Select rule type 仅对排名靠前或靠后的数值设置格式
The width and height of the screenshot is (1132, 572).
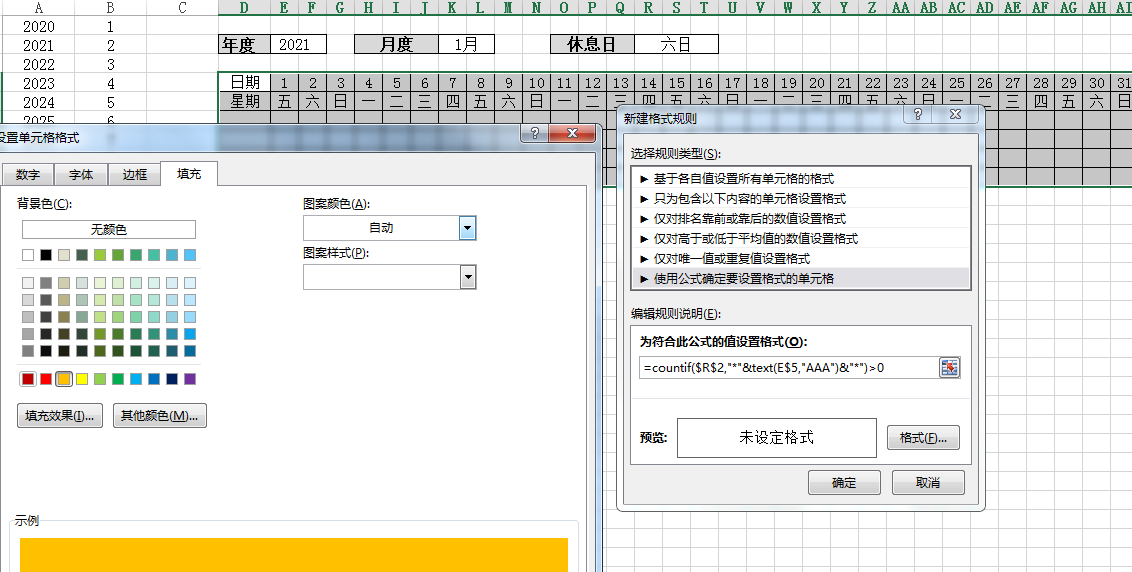(x=800, y=218)
